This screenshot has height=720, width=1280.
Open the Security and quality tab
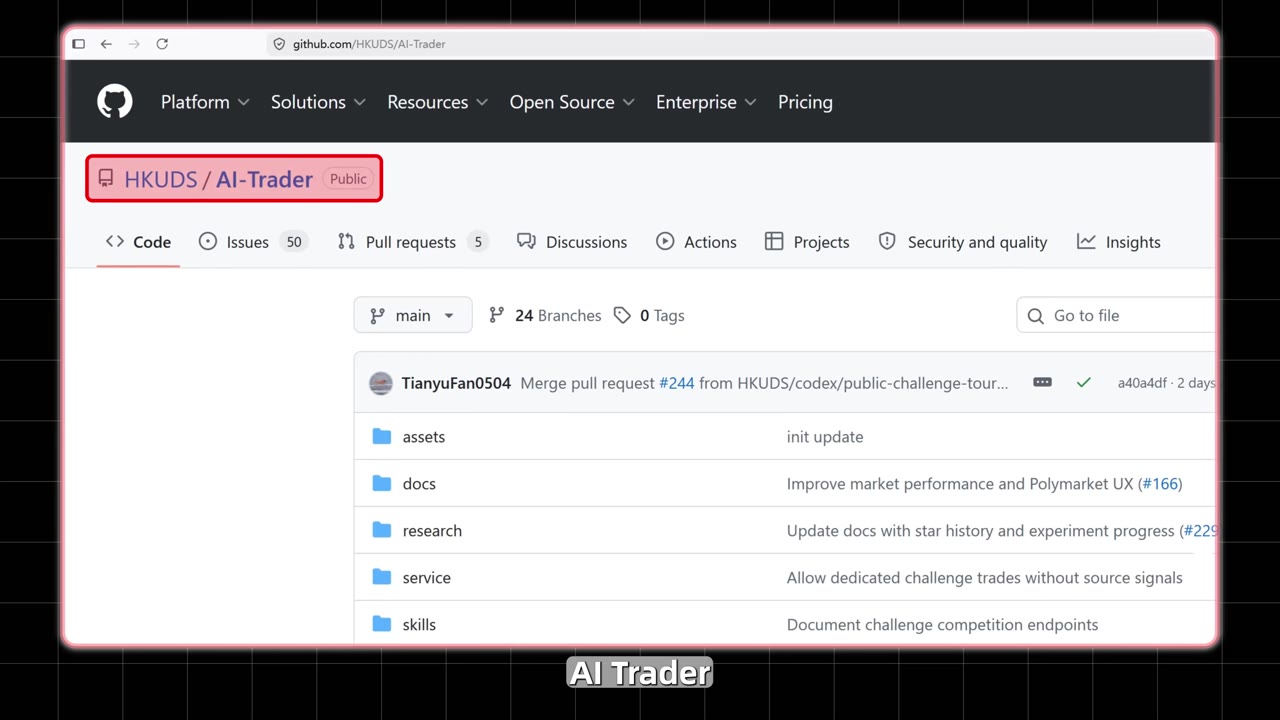point(963,242)
